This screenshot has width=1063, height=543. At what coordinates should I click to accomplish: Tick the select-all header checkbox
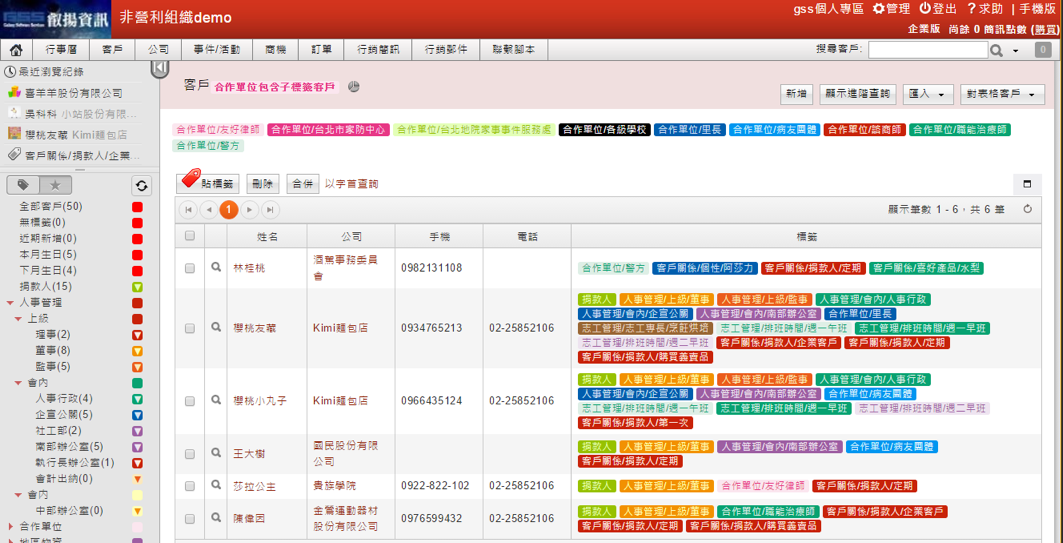pyautogui.click(x=190, y=236)
